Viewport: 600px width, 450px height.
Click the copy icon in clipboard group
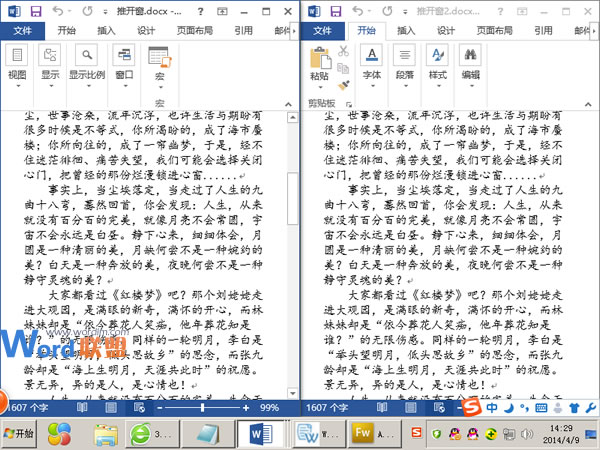343,68
